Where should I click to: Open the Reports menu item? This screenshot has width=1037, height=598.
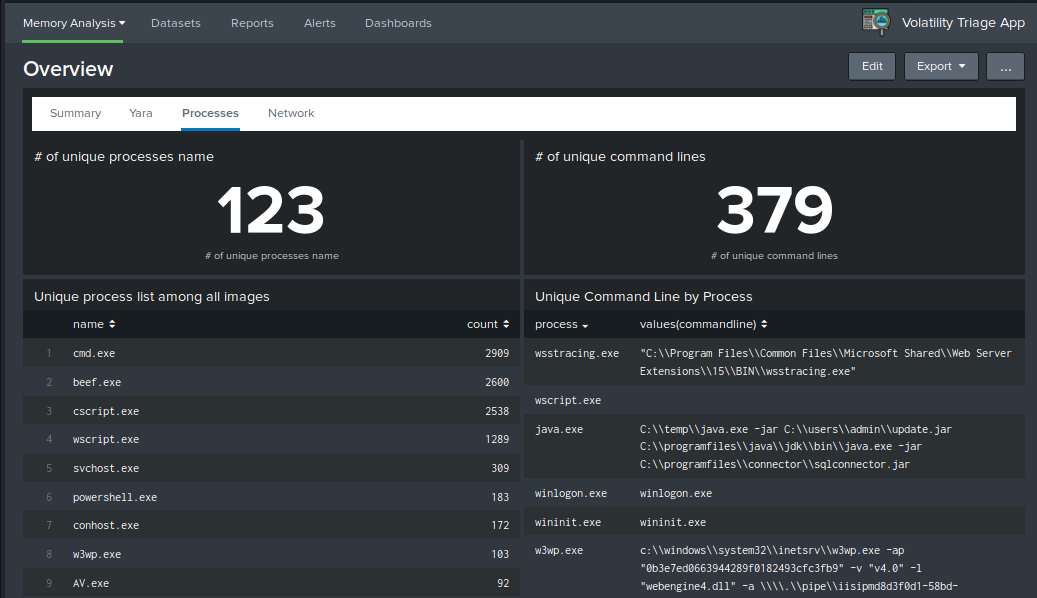pos(252,23)
